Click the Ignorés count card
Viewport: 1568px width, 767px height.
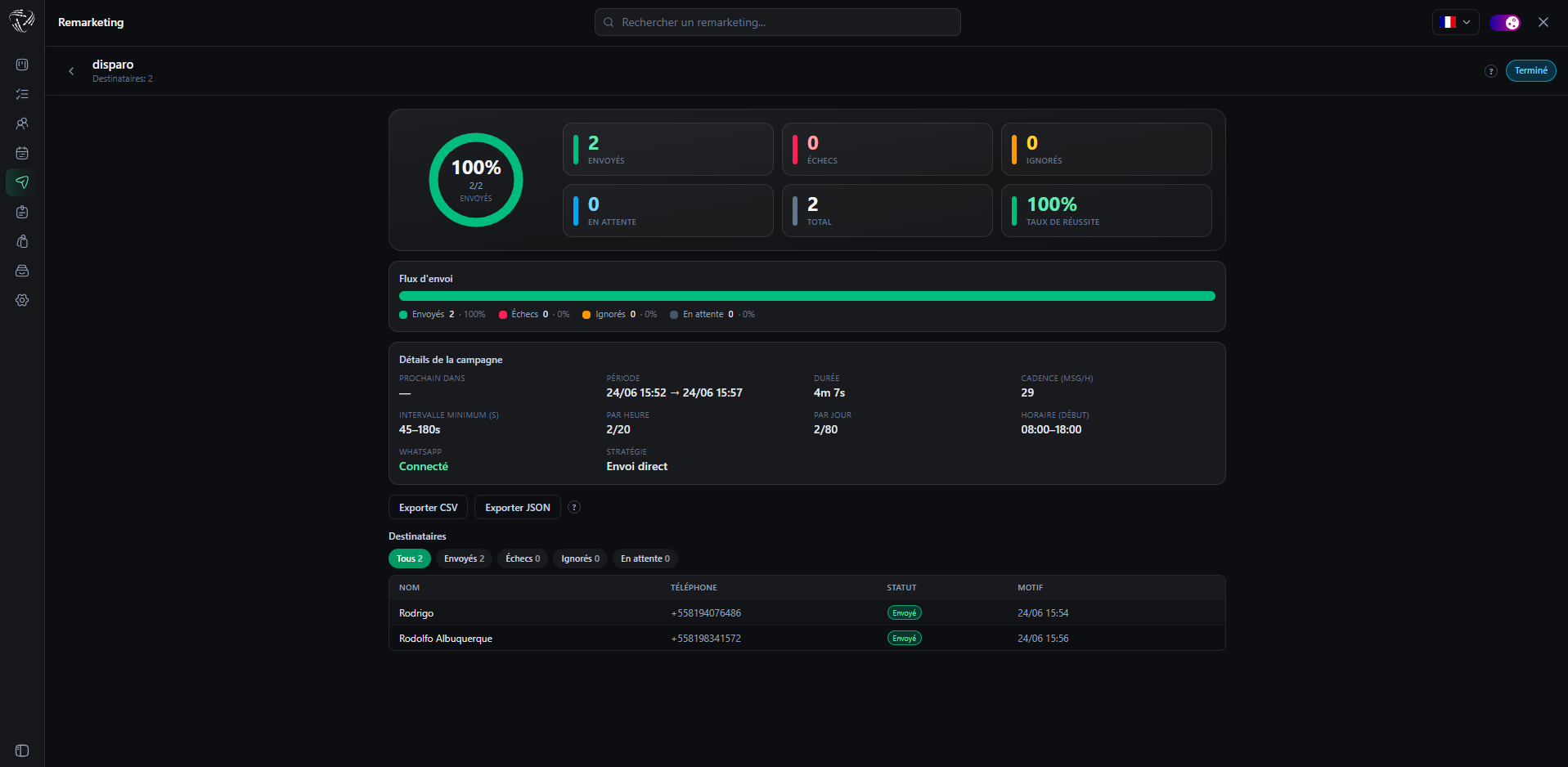click(x=1106, y=149)
